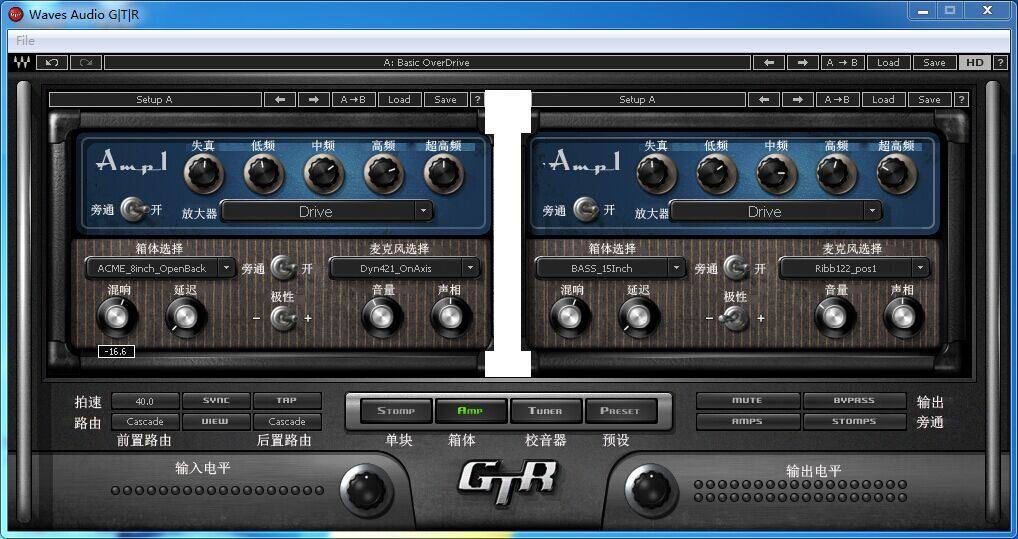Click the 失真 knob on right amp

pyautogui.click(x=656, y=173)
